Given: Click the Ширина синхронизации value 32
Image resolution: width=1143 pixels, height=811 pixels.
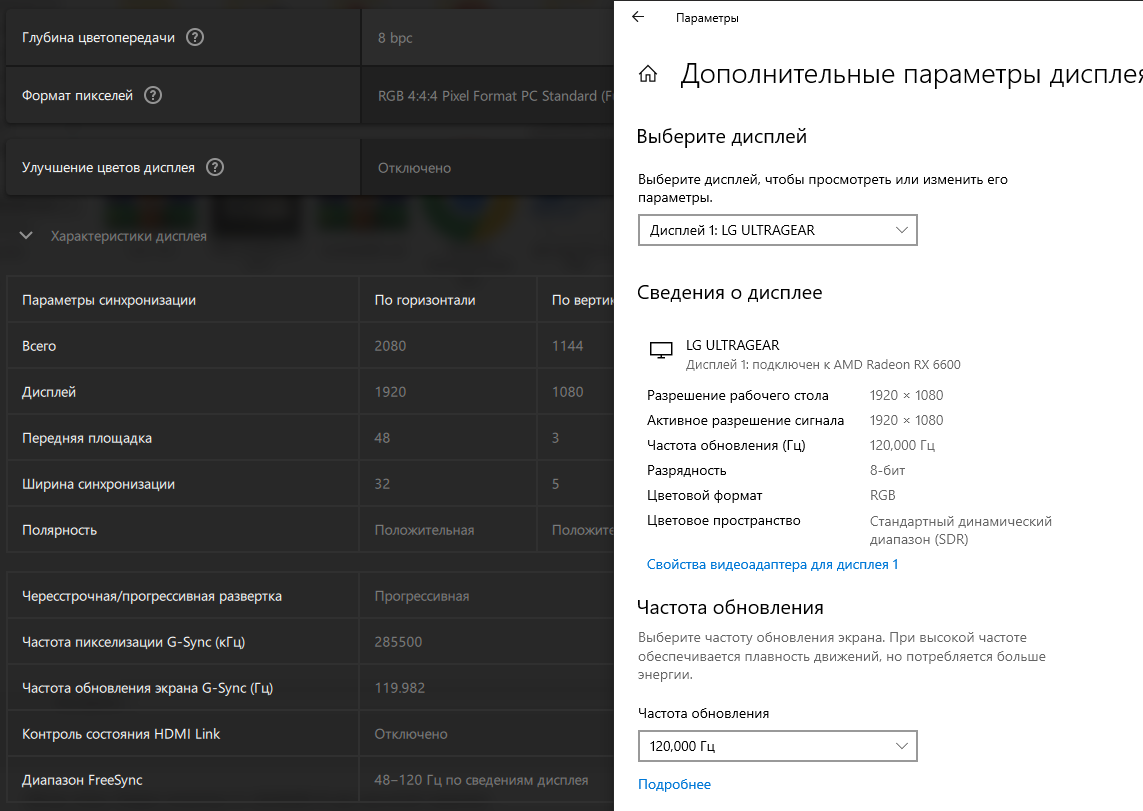Looking at the screenshot, I should pos(382,484).
